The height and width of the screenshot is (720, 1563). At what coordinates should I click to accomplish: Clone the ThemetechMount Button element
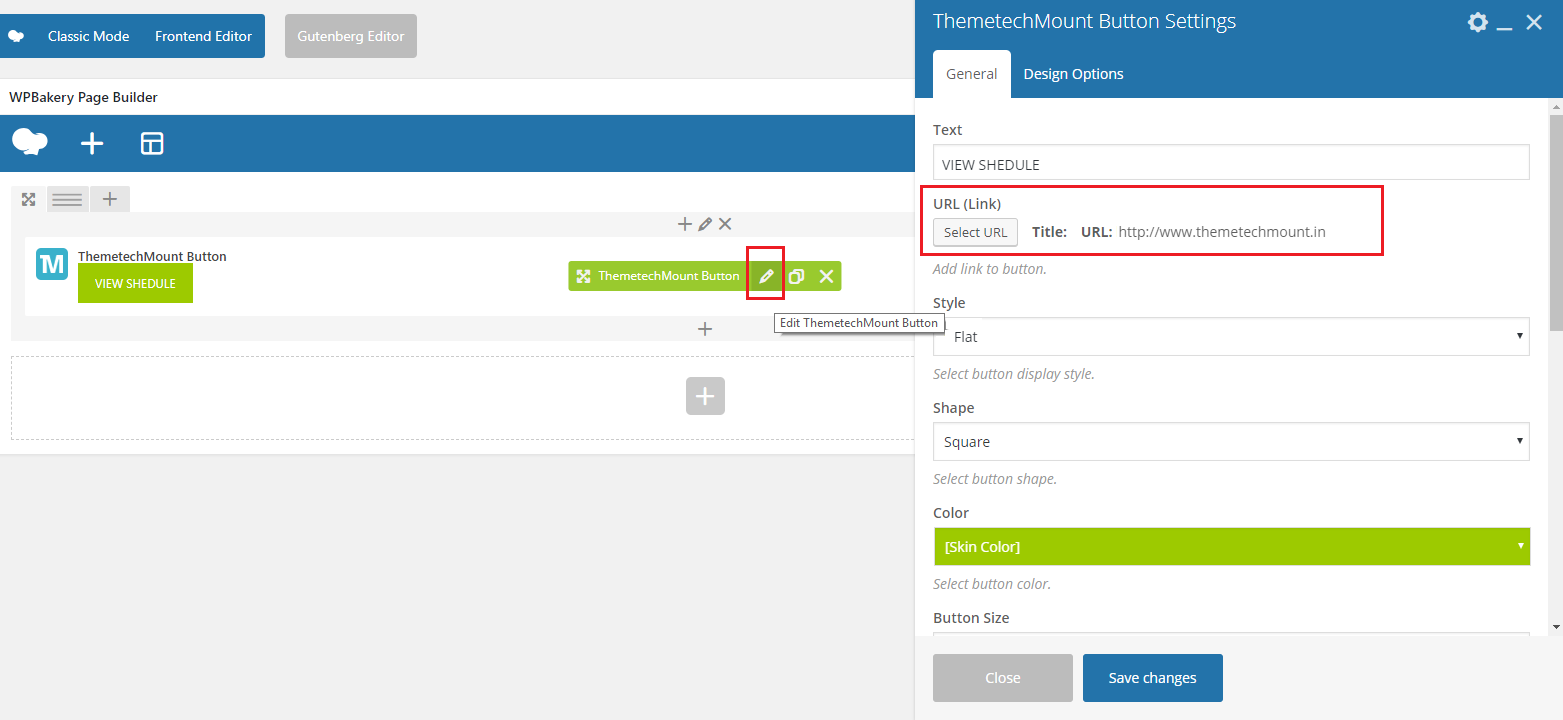796,276
